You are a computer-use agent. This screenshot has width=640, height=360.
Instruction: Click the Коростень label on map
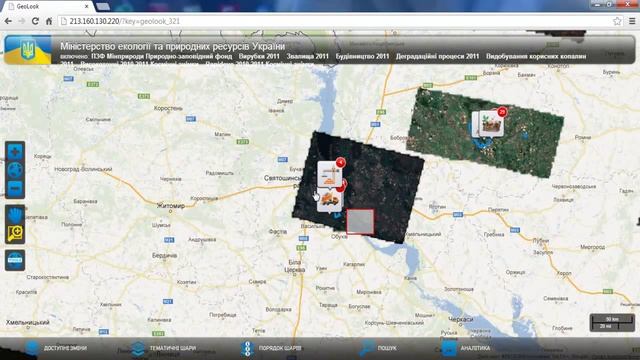pyautogui.click(x=168, y=108)
